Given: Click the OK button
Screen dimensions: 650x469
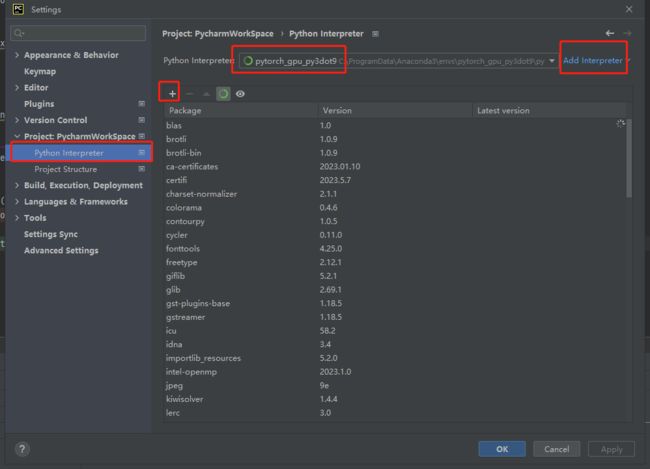Looking at the screenshot, I should pyautogui.click(x=502, y=449).
